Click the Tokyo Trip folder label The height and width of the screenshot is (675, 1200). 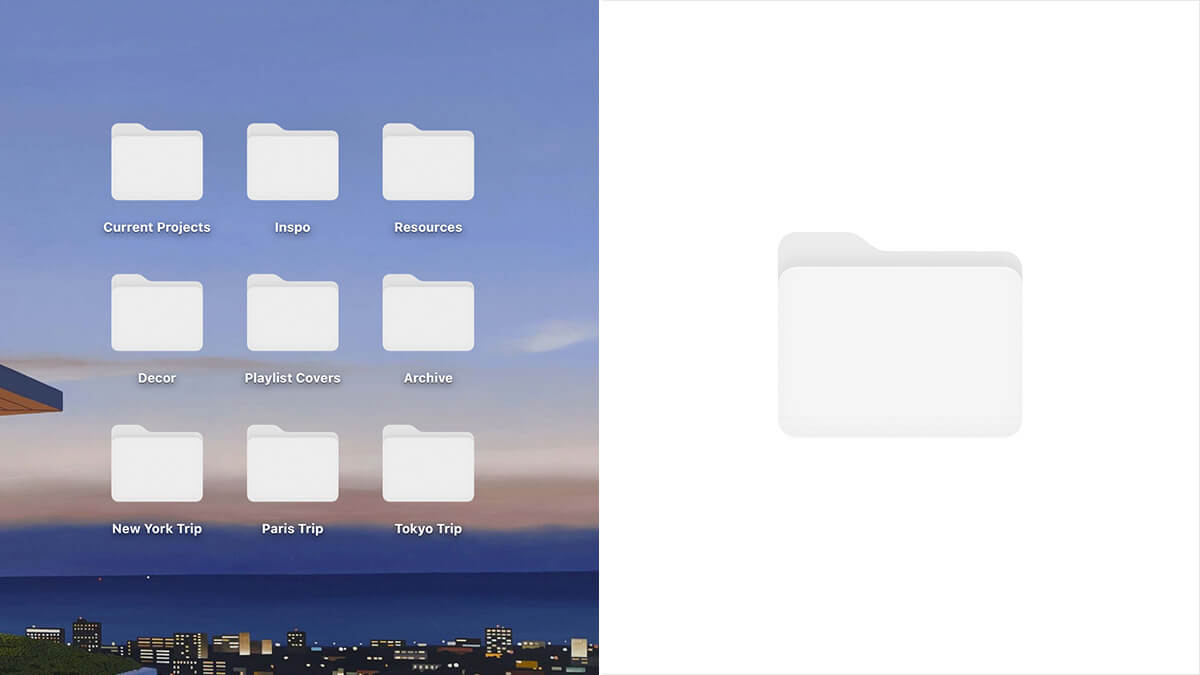point(428,529)
